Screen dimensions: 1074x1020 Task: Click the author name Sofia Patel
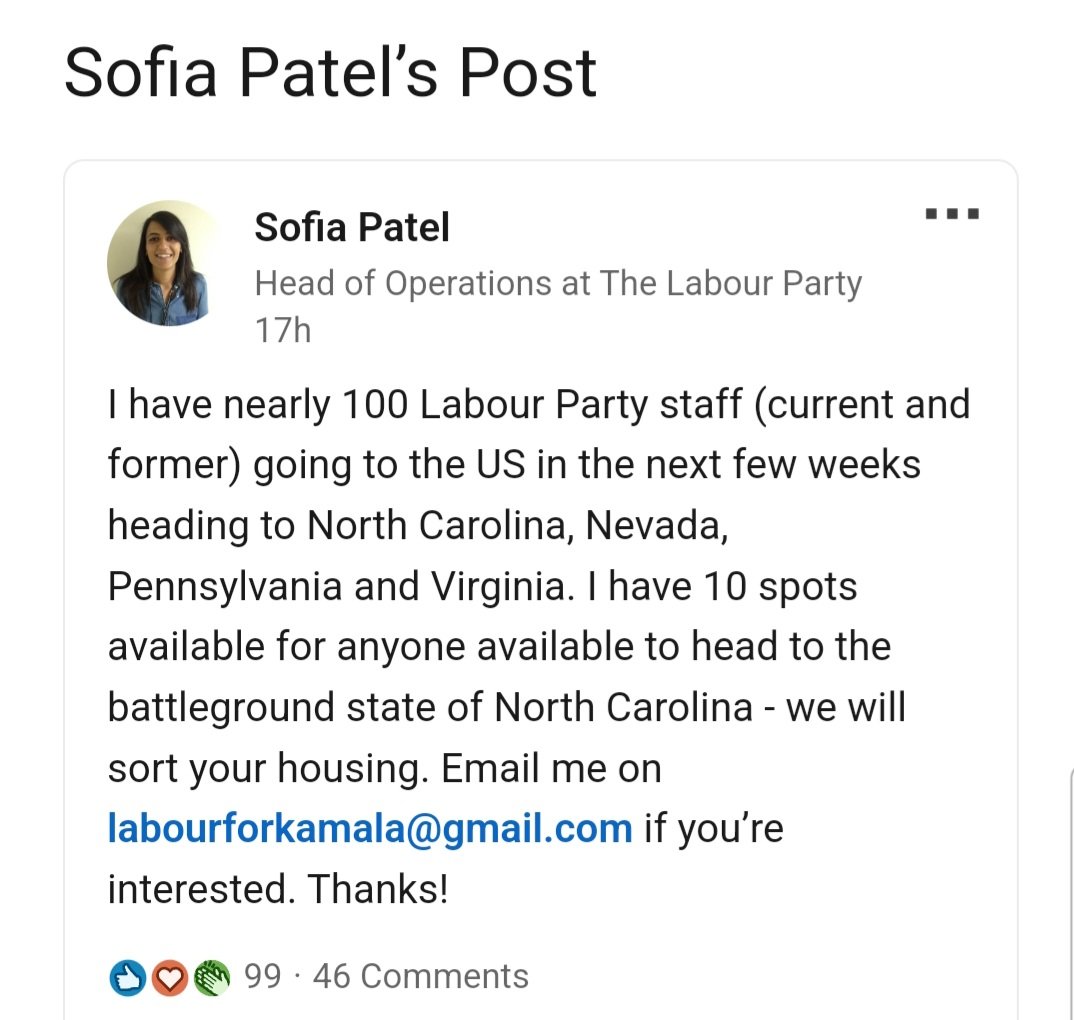[352, 227]
